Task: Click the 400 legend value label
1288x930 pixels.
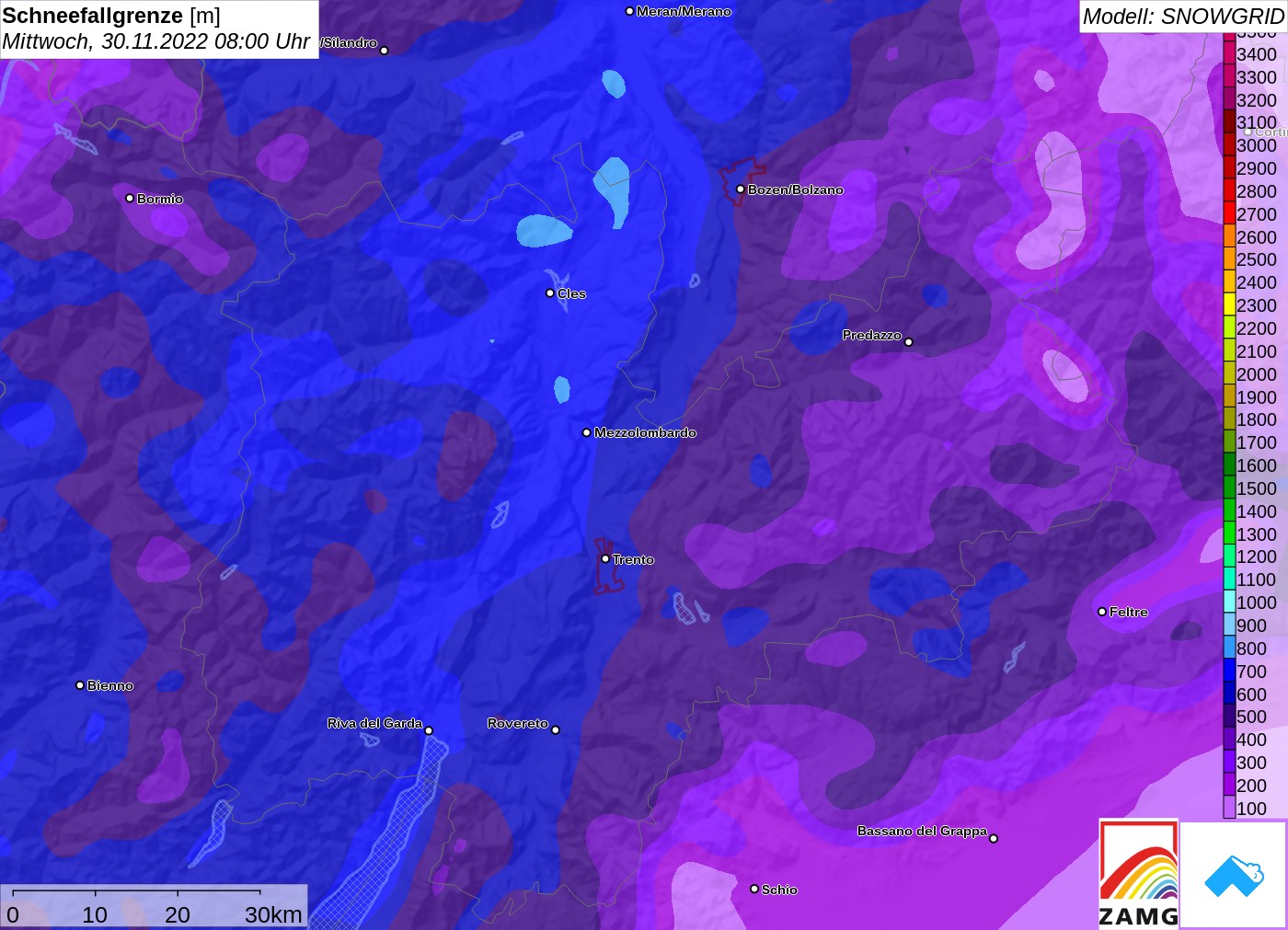Action: click(1251, 740)
